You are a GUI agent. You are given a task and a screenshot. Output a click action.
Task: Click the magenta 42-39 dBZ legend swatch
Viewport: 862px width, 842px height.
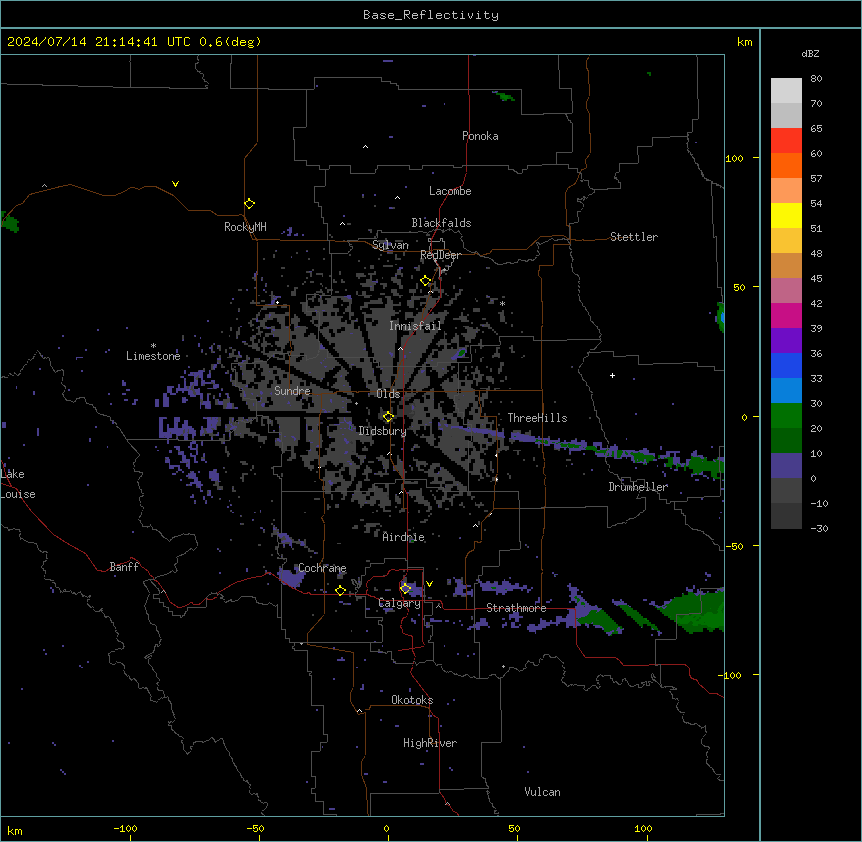pos(786,315)
